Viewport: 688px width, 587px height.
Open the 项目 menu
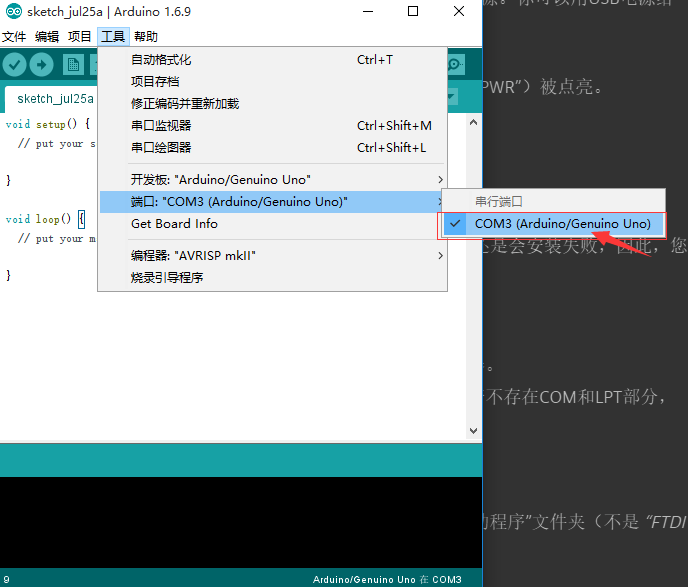(x=79, y=36)
